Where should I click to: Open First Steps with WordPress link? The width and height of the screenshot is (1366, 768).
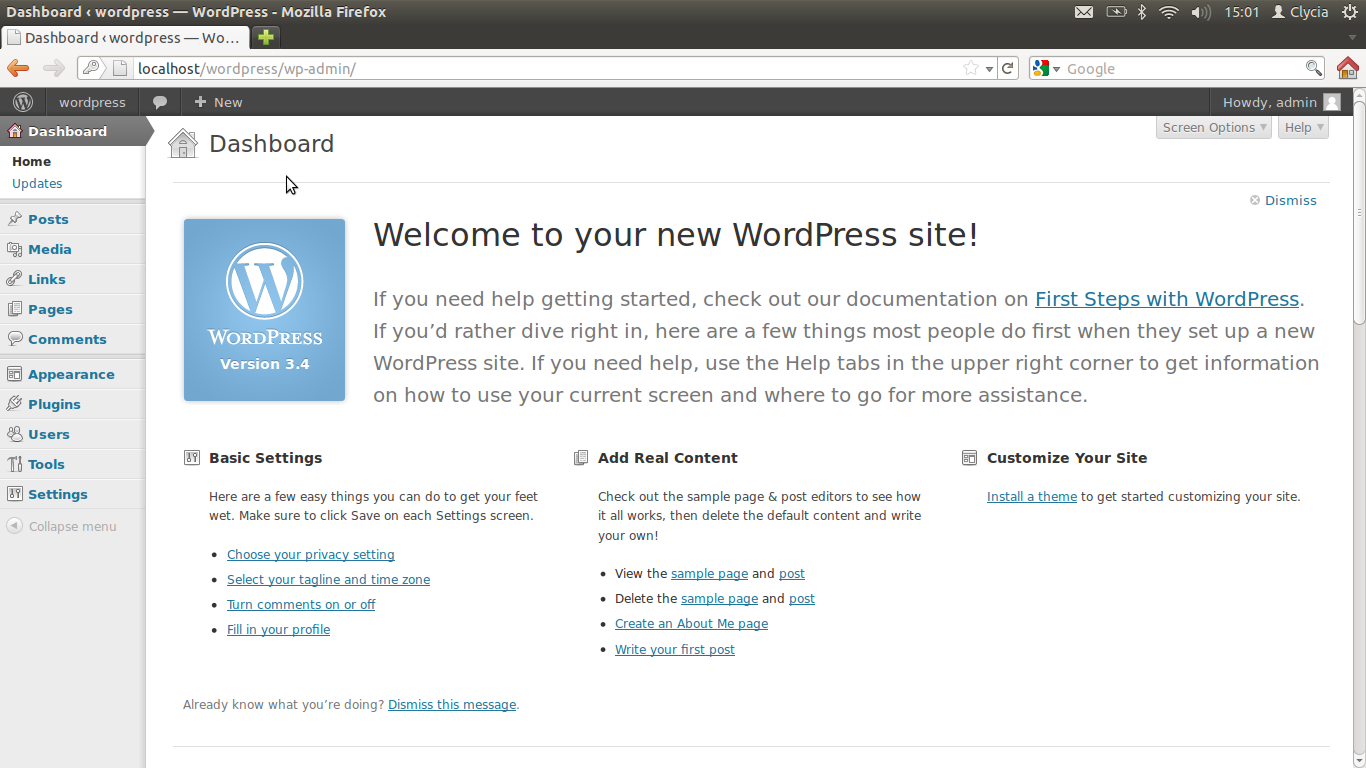(1167, 299)
